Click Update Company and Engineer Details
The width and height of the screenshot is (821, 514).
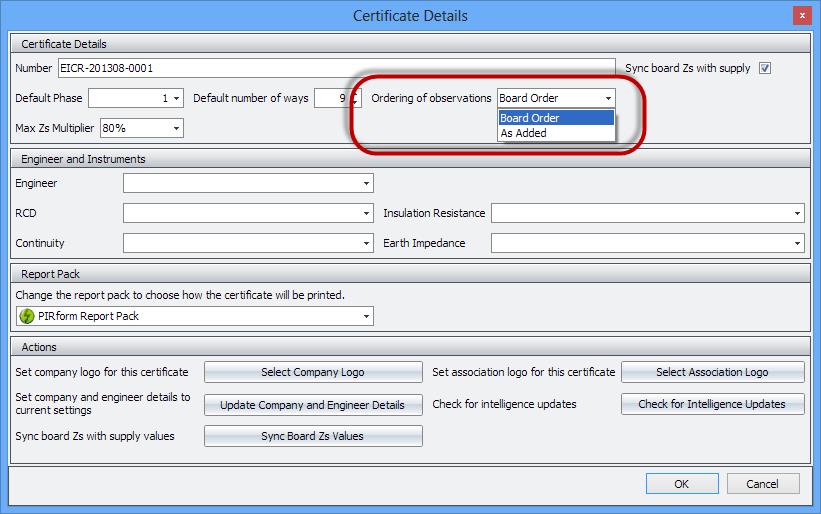[313, 405]
